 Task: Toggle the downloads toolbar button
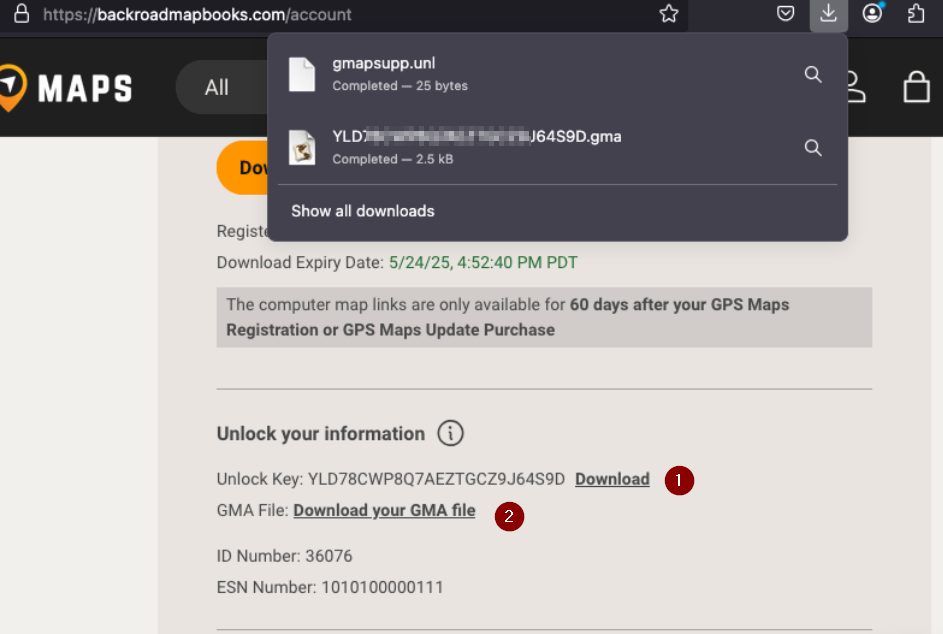(x=829, y=13)
